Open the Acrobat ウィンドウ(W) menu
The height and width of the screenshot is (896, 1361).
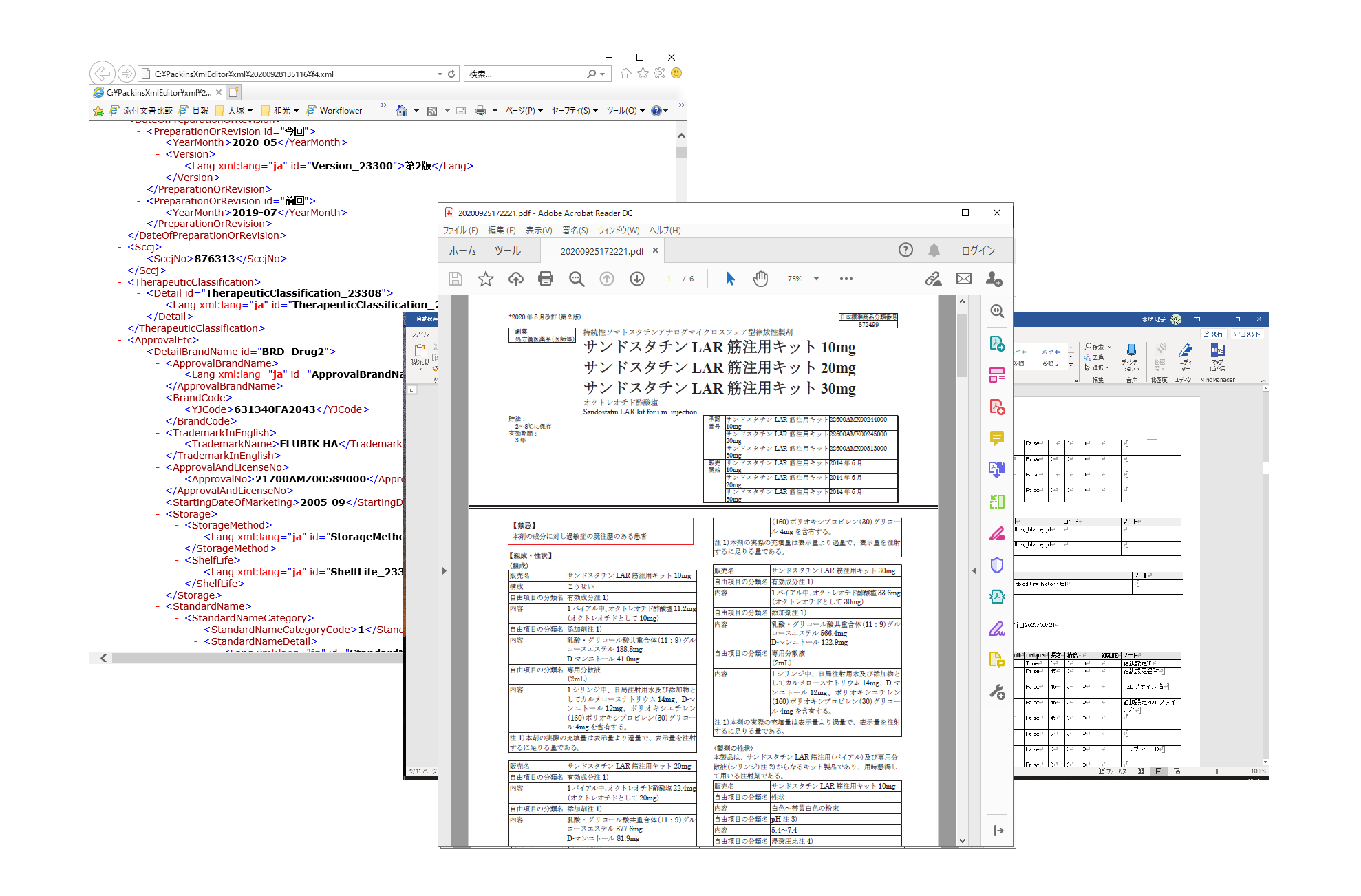pos(619,231)
